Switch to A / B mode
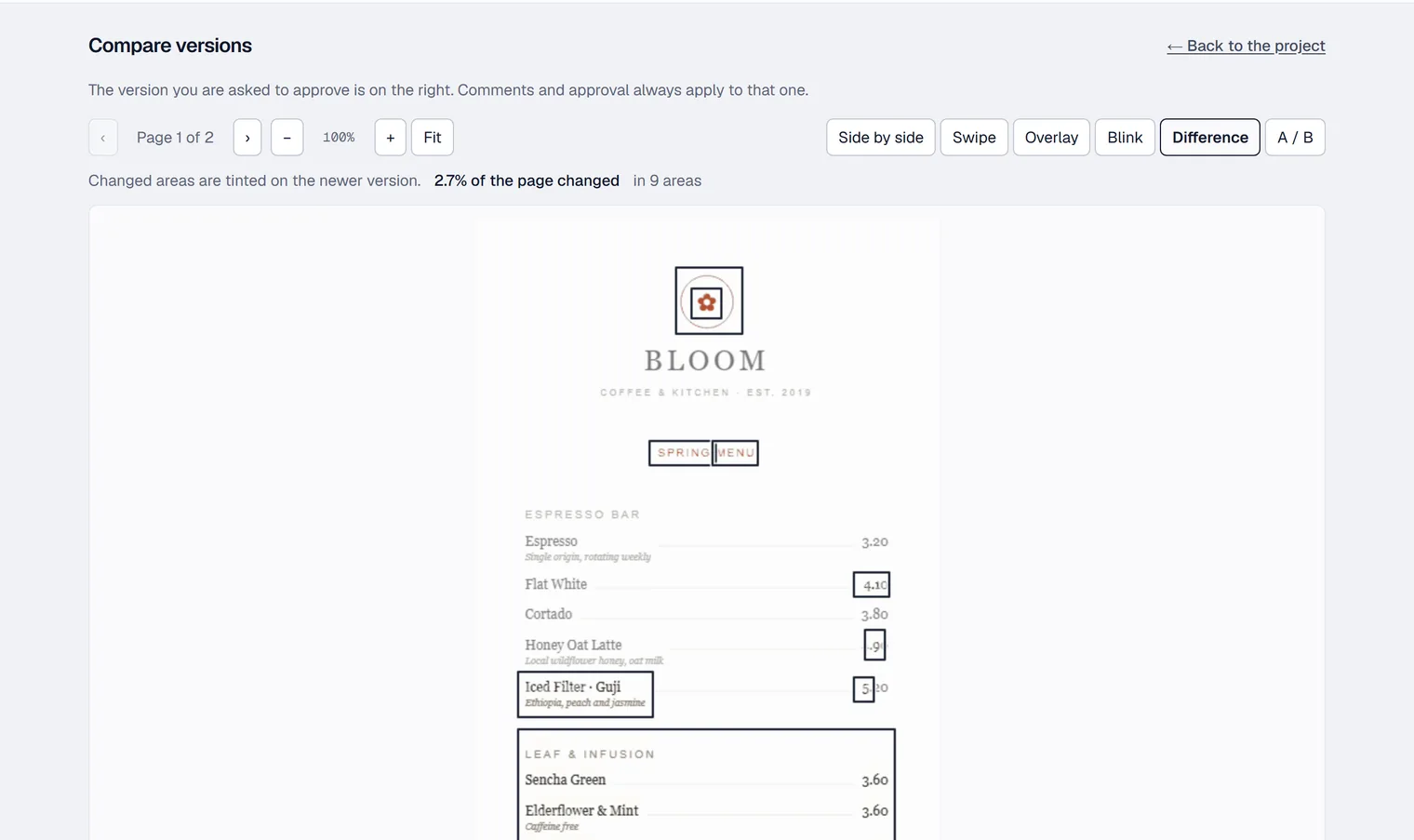Viewport: 1414px width, 840px height. click(1295, 138)
